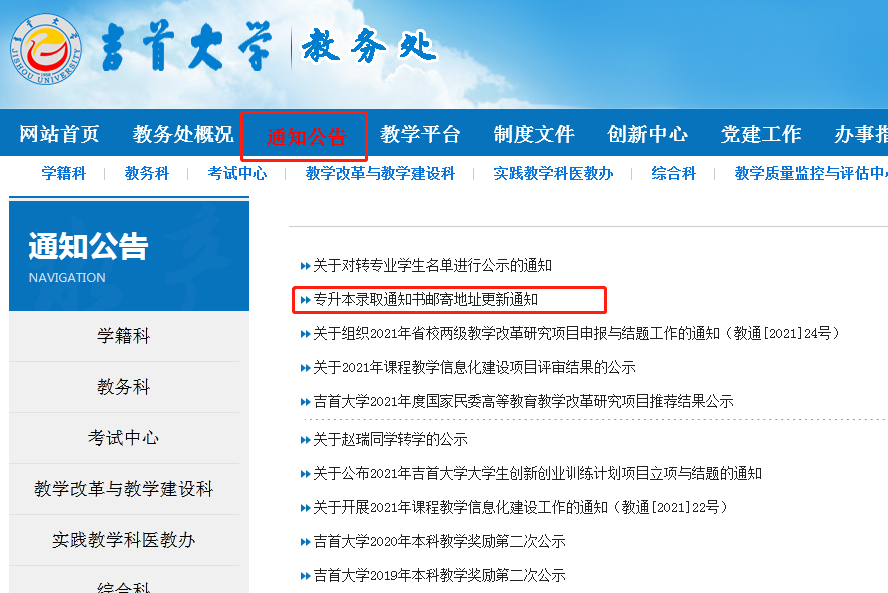The width and height of the screenshot is (888, 593).
Task: Open notice 关于对转专业学生名单进行公示的通知
Action: point(432,266)
